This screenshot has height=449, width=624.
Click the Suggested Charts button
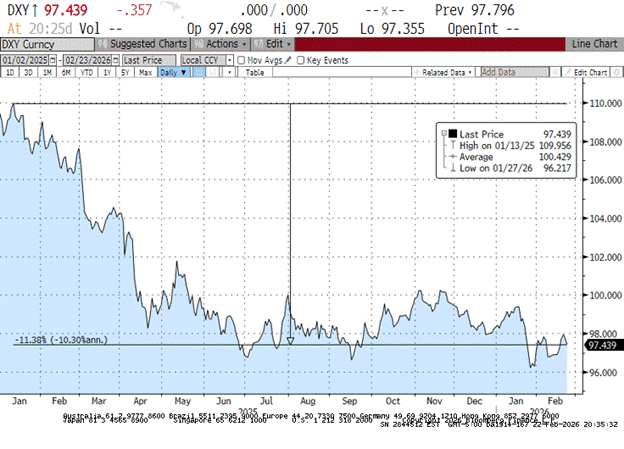pyautogui.click(x=149, y=45)
